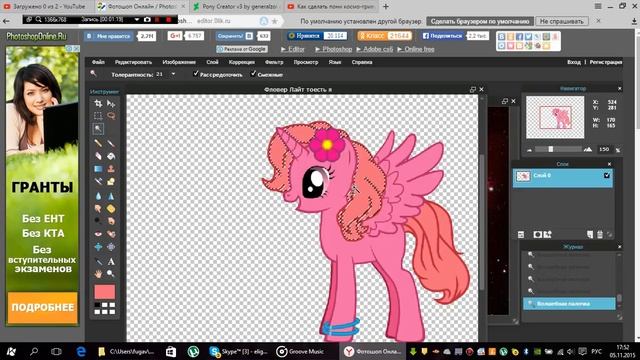Select the Pinch tool

click(111, 247)
